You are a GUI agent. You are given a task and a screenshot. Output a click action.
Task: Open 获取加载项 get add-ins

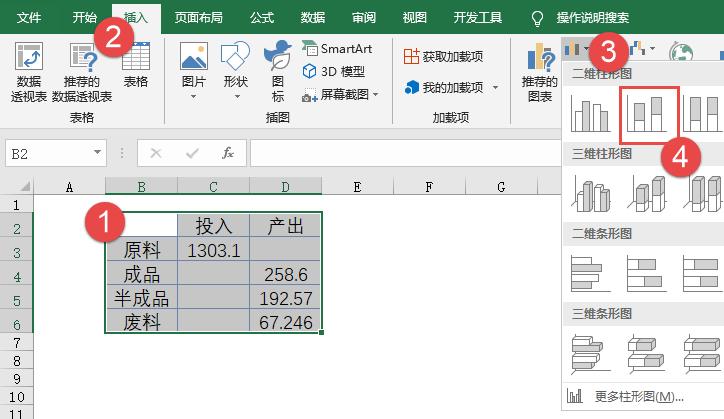coord(443,56)
